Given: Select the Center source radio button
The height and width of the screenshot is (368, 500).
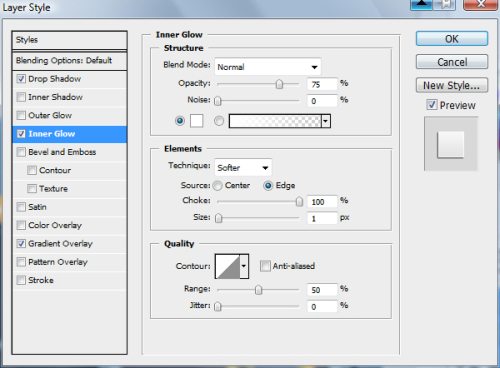Looking at the screenshot, I should (x=217, y=185).
